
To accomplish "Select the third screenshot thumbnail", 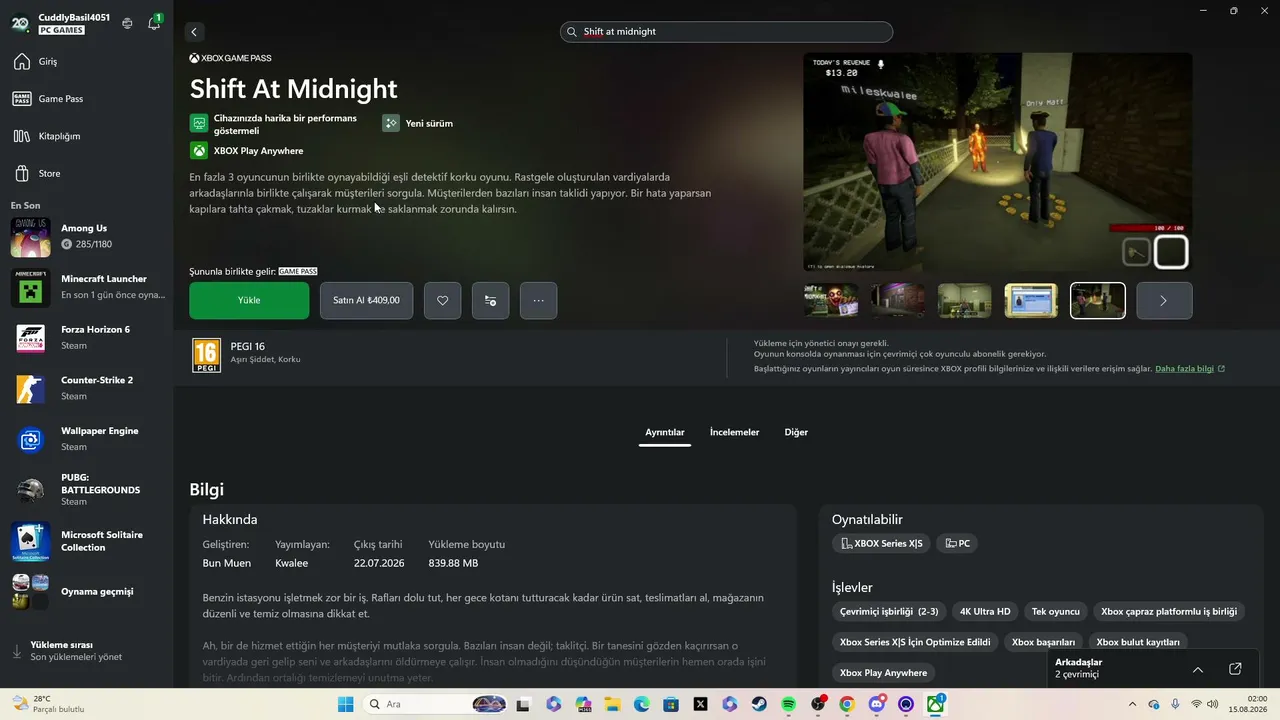I will pyautogui.click(x=964, y=300).
